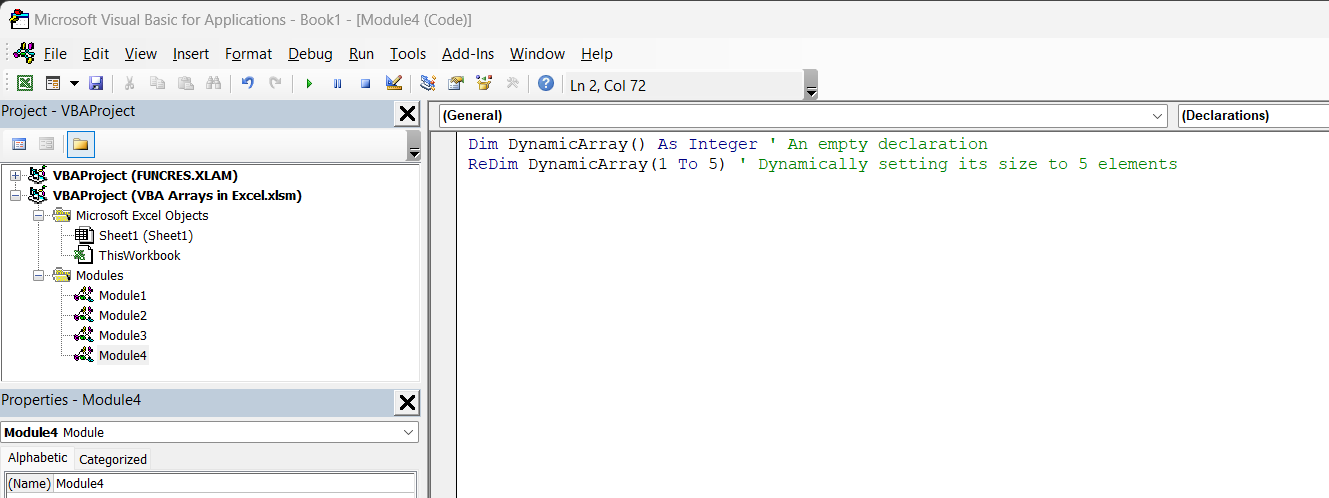Open the View menu
The width and height of the screenshot is (1329, 498).
pyautogui.click(x=141, y=54)
